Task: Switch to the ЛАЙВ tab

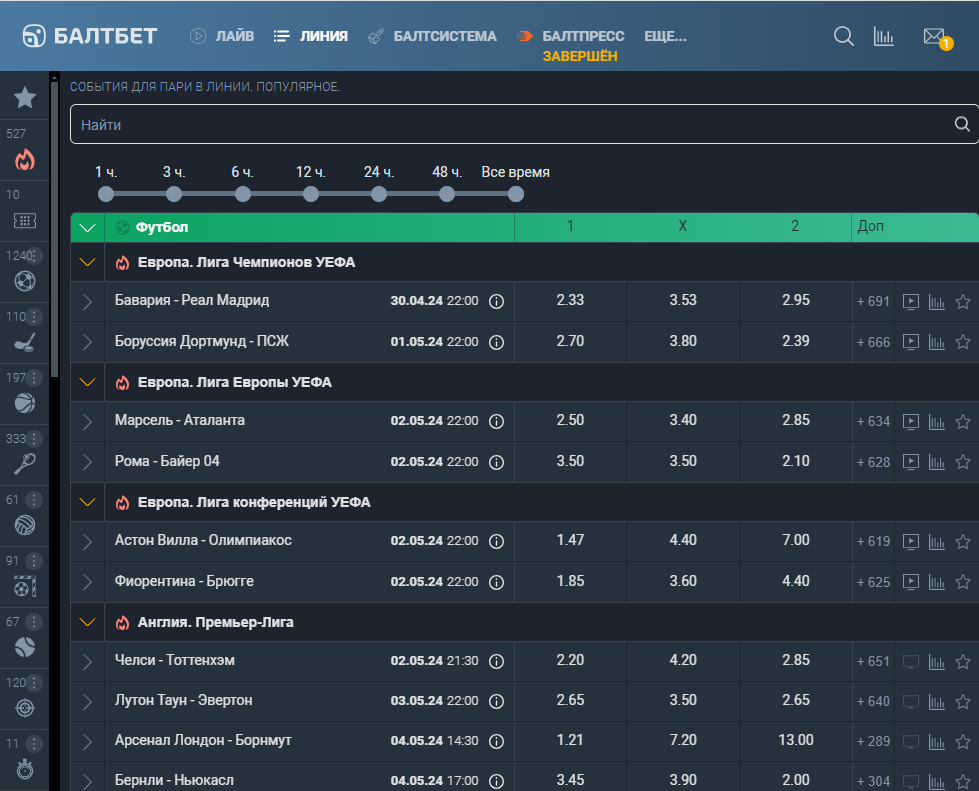Action: pos(222,36)
